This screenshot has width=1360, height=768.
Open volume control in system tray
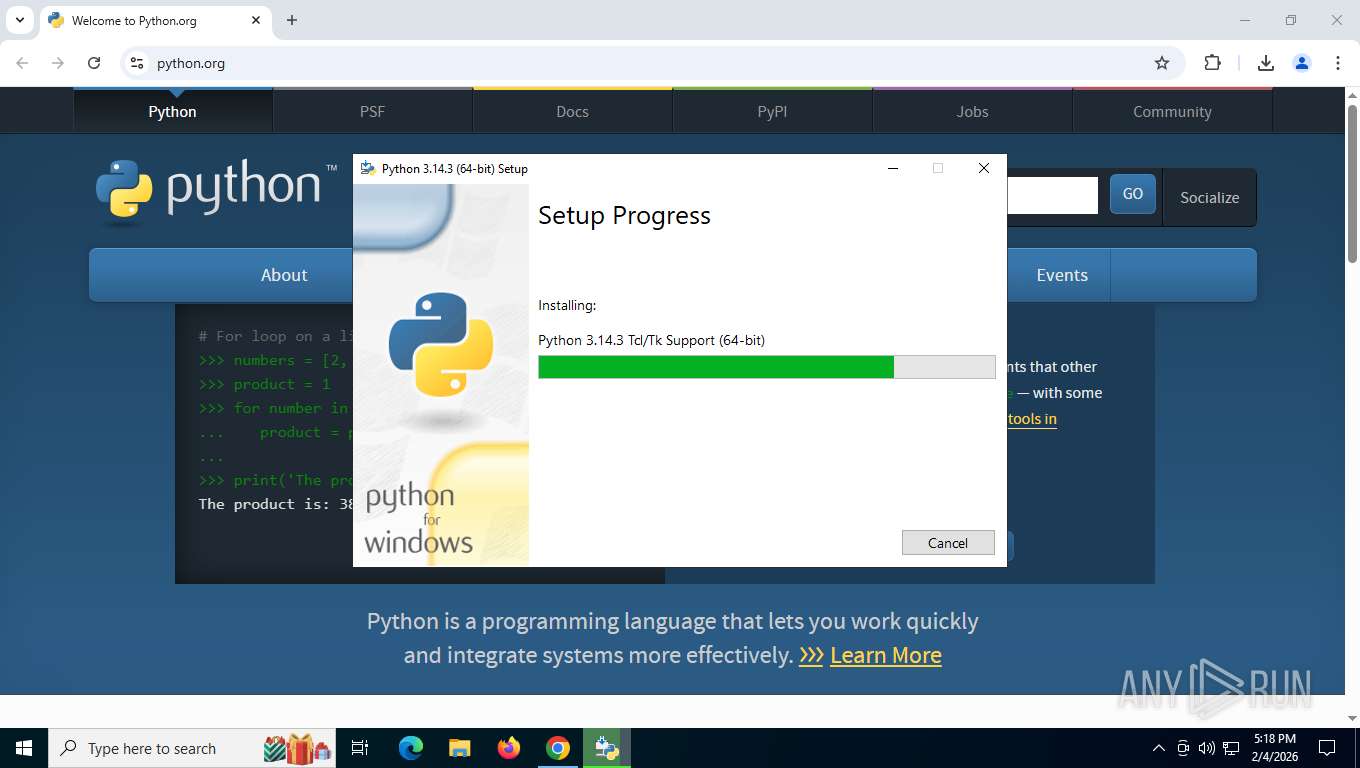pos(1207,748)
